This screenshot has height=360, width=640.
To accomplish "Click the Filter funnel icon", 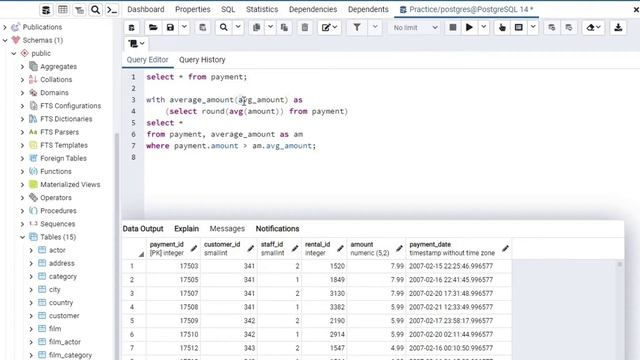I will (357, 28).
